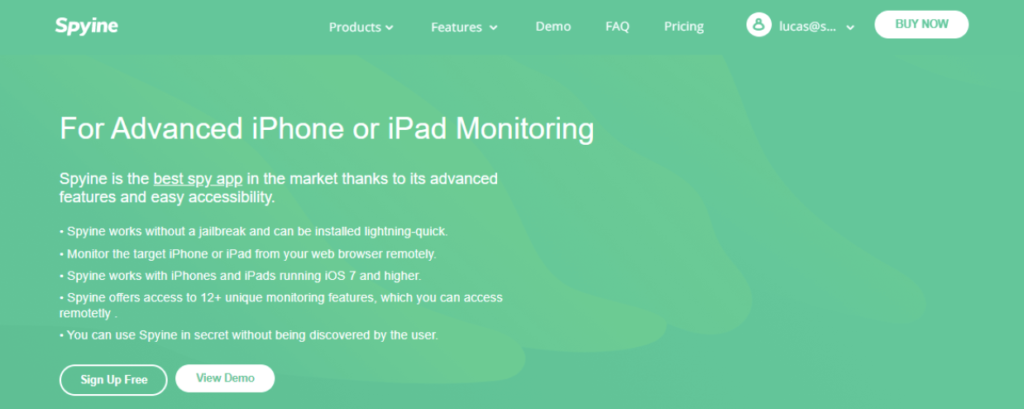This screenshot has height=409, width=1024.
Task: Click the user account avatar icon
Action: tap(759, 25)
